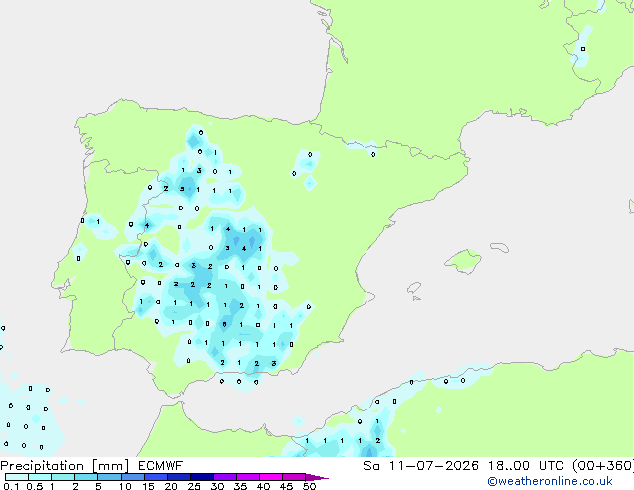Click the 1–2 mm legend color swatch
Screen dimensions: 634x490
point(63,477)
